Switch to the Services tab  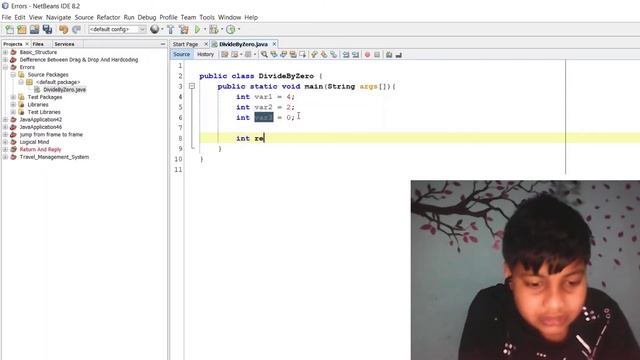[64, 44]
